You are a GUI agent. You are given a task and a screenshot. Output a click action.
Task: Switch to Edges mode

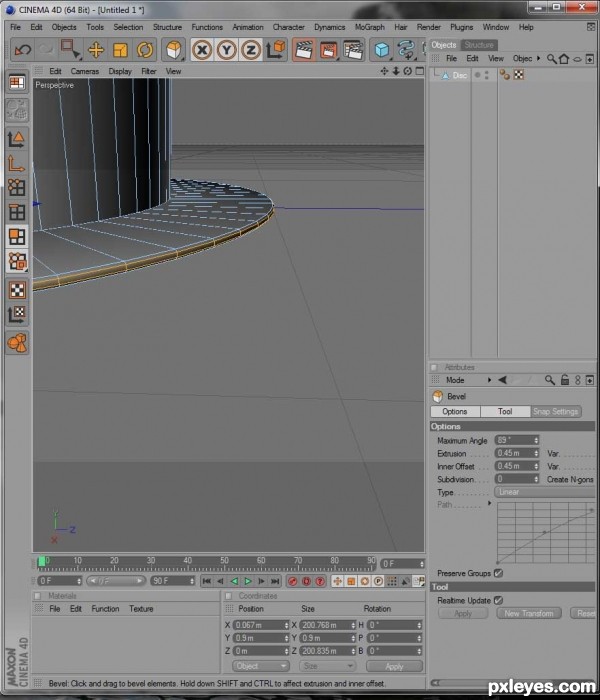coord(17,212)
